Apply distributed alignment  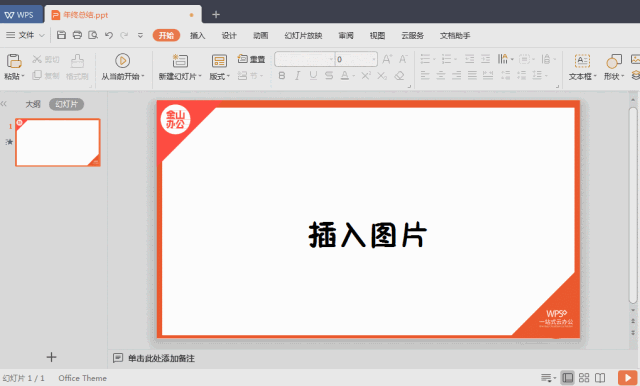[488, 75]
